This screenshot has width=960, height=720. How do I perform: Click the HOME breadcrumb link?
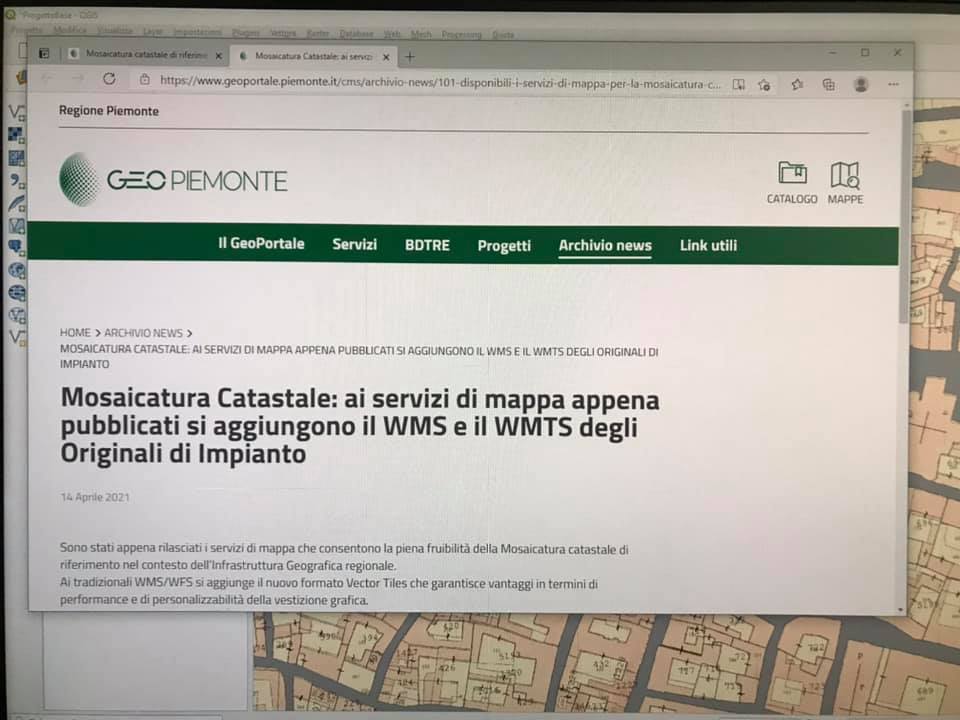(75, 332)
